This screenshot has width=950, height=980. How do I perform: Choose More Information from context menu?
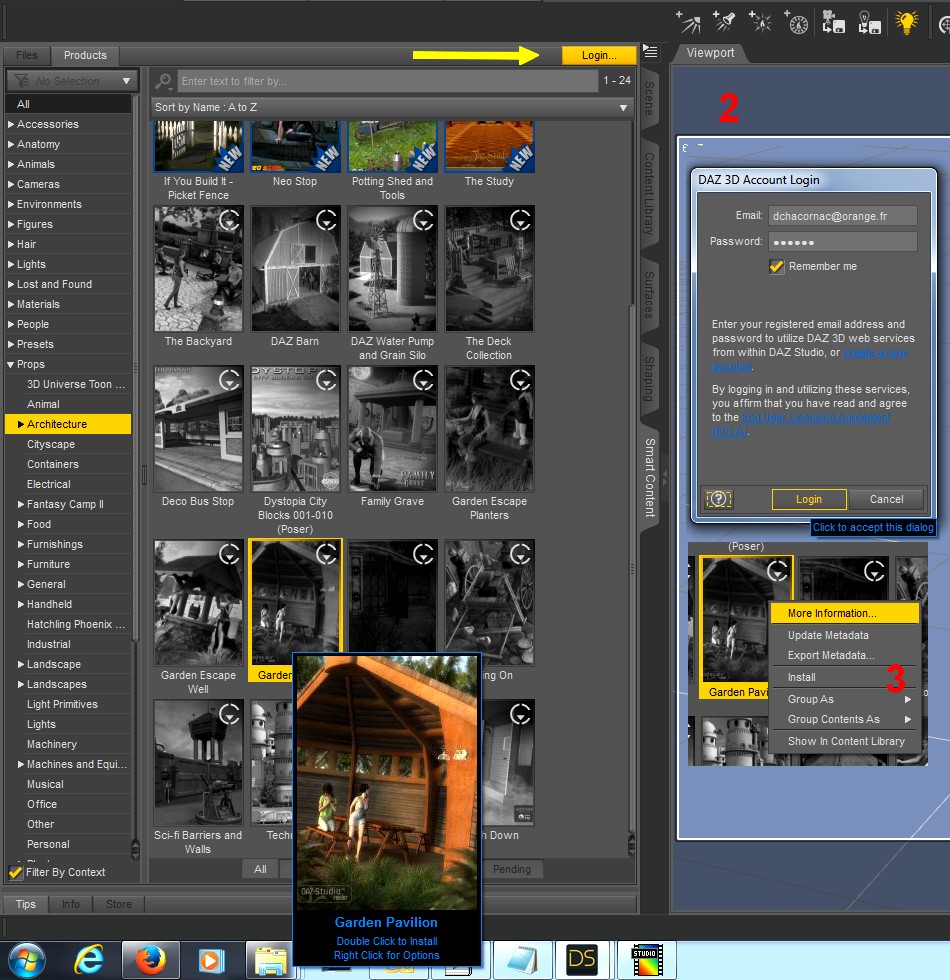click(844, 614)
